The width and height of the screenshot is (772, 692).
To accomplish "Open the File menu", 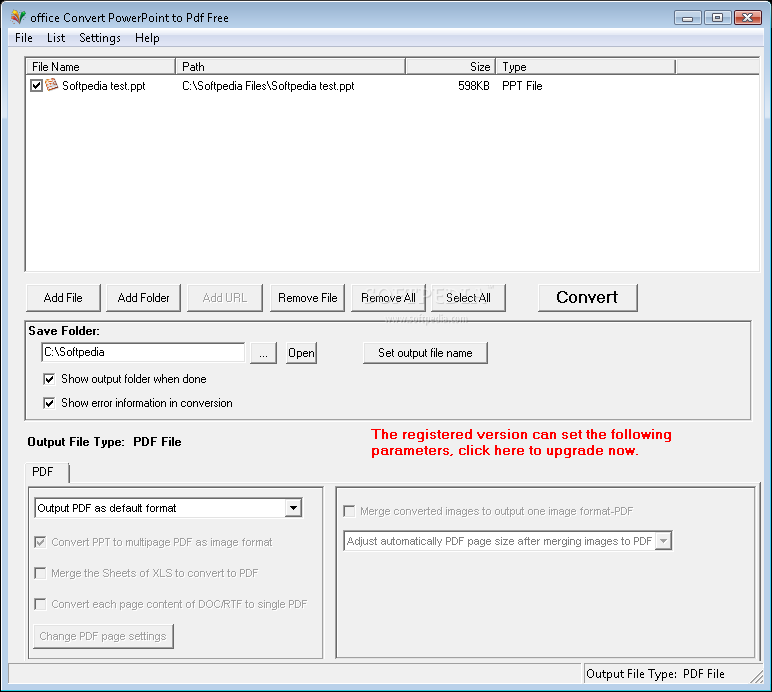I will (x=24, y=38).
